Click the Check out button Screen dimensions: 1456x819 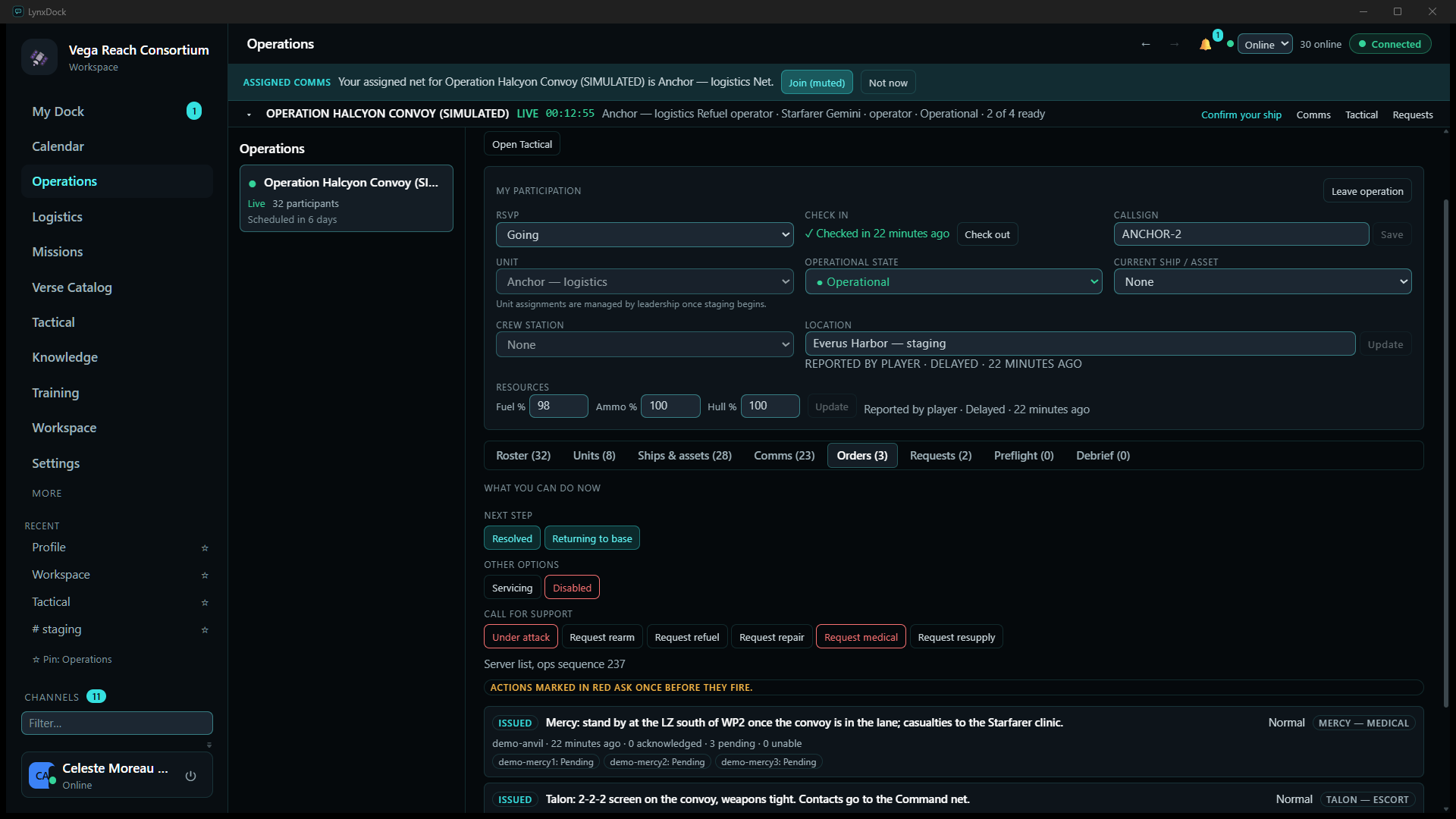point(987,234)
